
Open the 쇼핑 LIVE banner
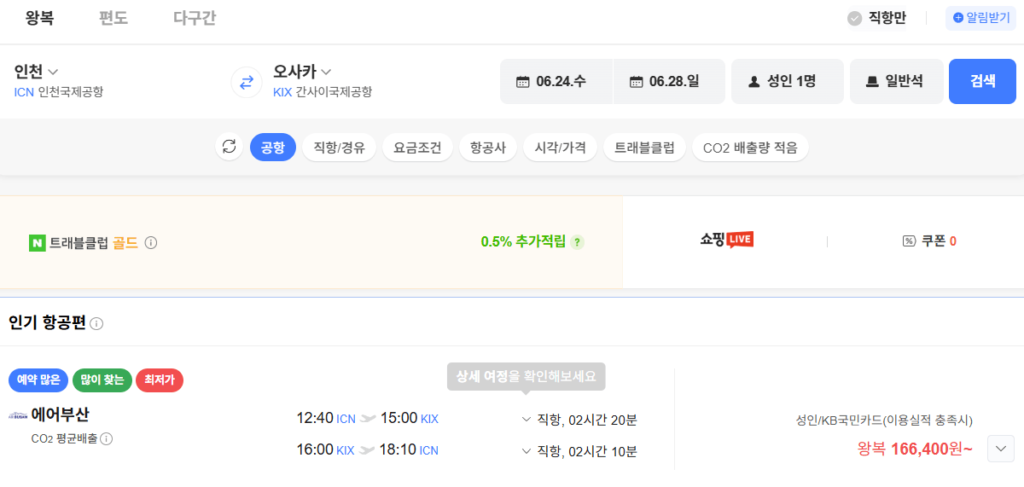pyautogui.click(x=726, y=240)
